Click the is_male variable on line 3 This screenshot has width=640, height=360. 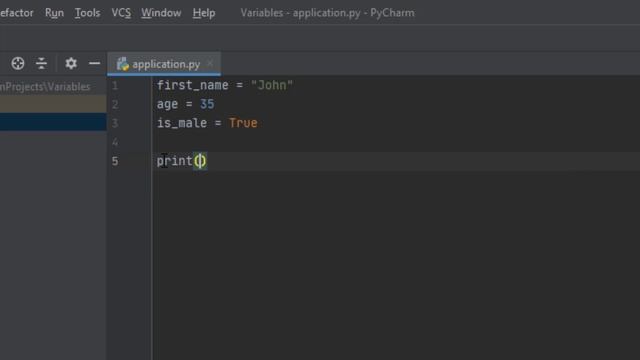point(182,123)
